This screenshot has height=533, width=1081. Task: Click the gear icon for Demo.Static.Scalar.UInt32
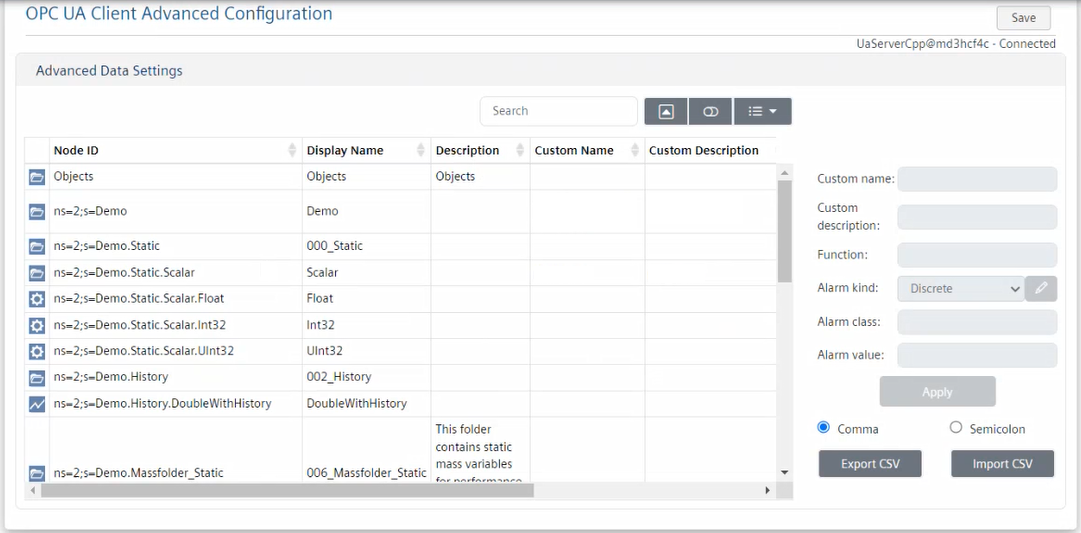tap(37, 352)
